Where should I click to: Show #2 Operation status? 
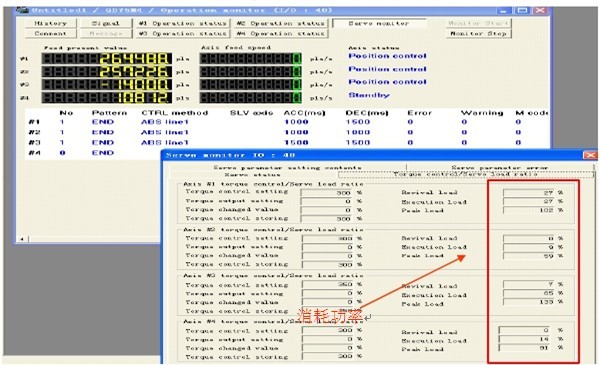coord(281,23)
